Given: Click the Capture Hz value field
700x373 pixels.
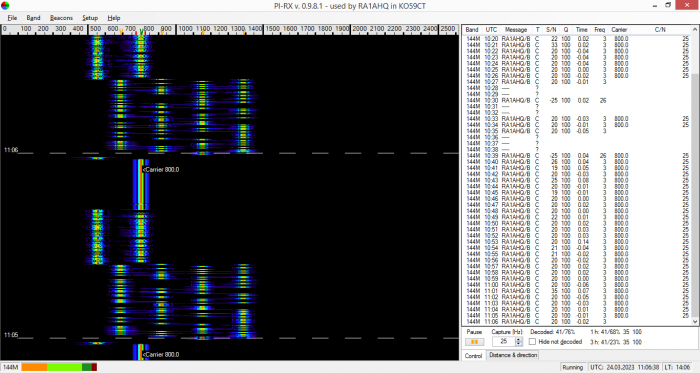Looking at the screenshot, I should (x=504, y=341).
